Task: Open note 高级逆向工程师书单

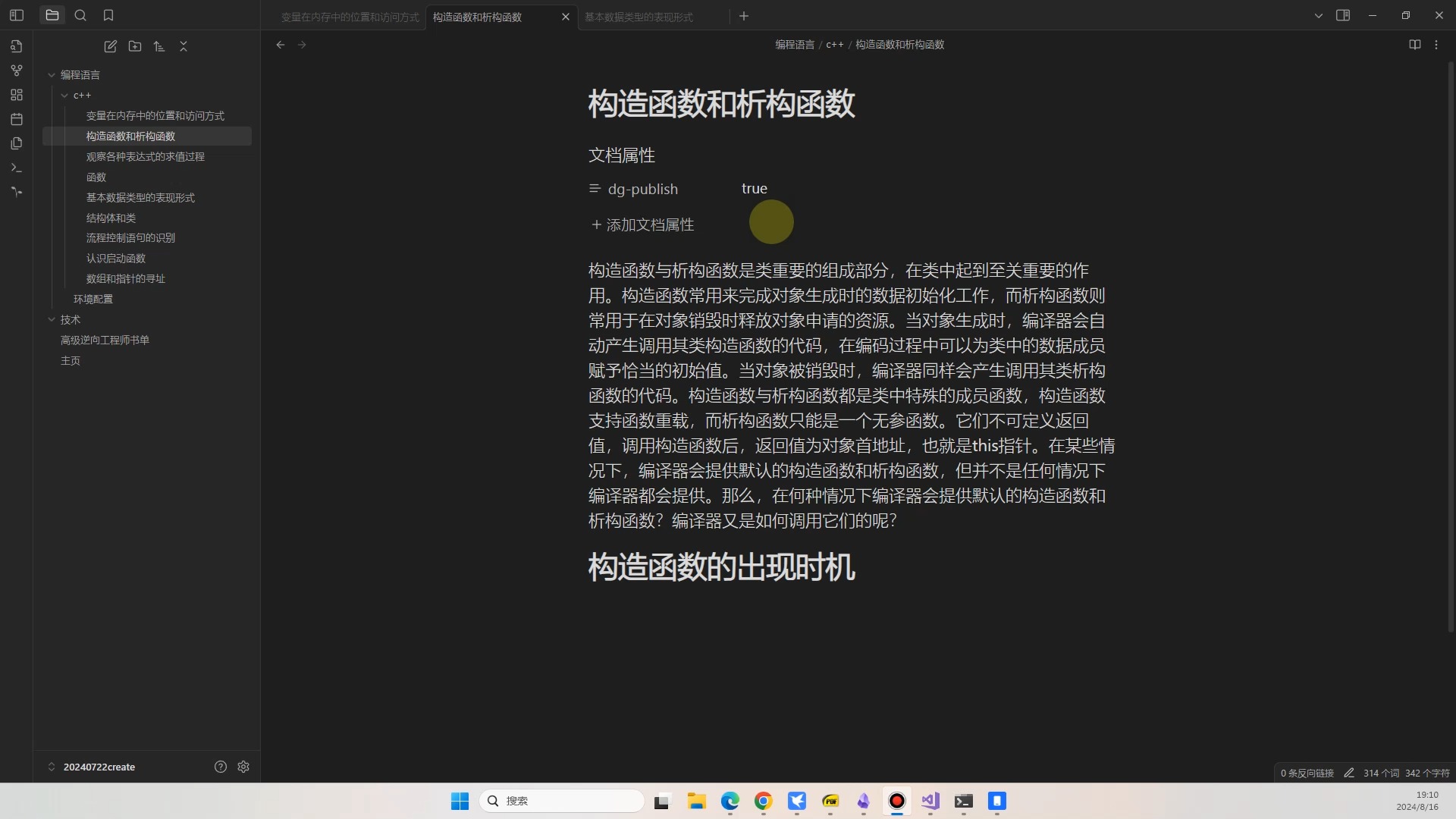Action: click(x=105, y=340)
